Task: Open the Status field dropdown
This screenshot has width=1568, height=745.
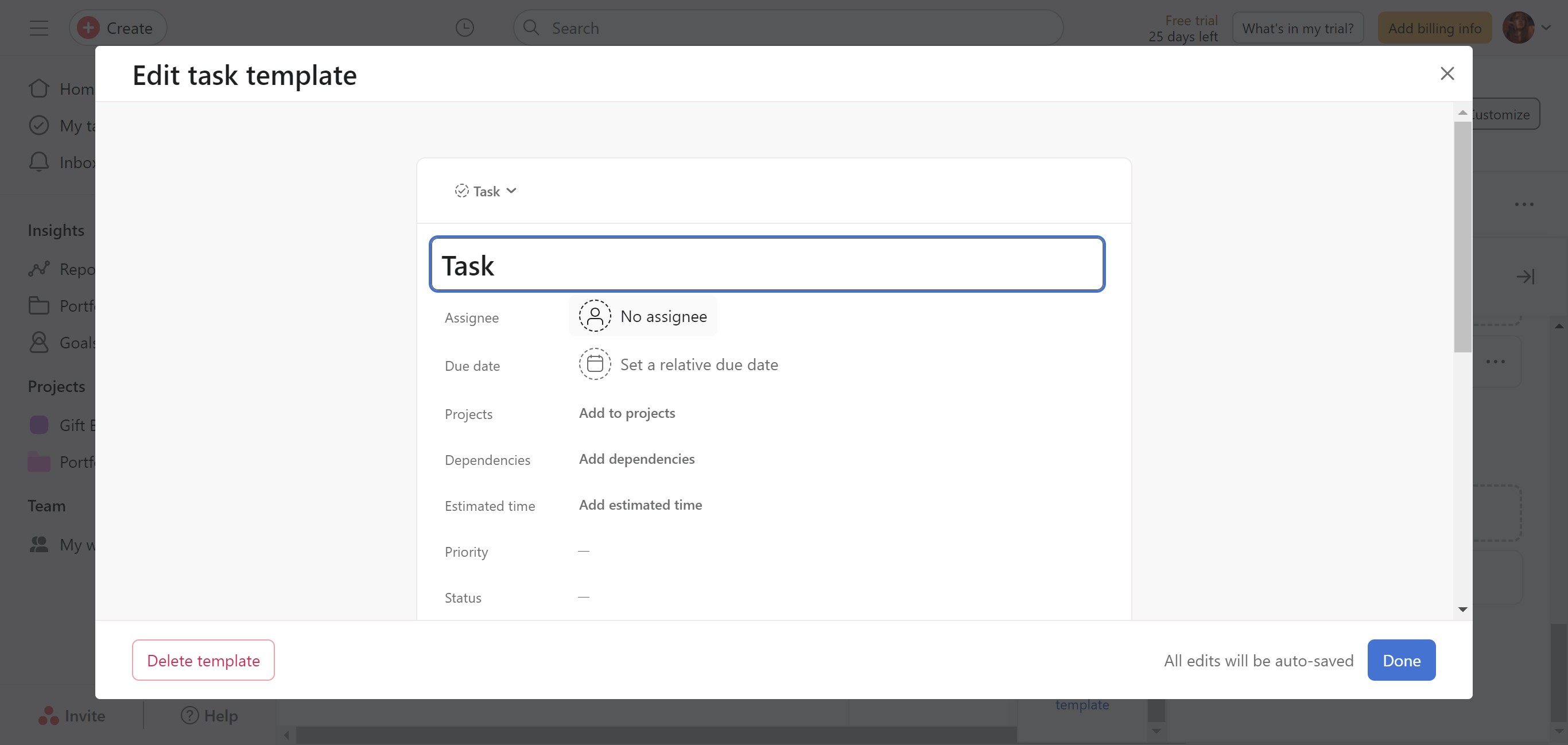Action: pyautogui.click(x=583, y=597)
